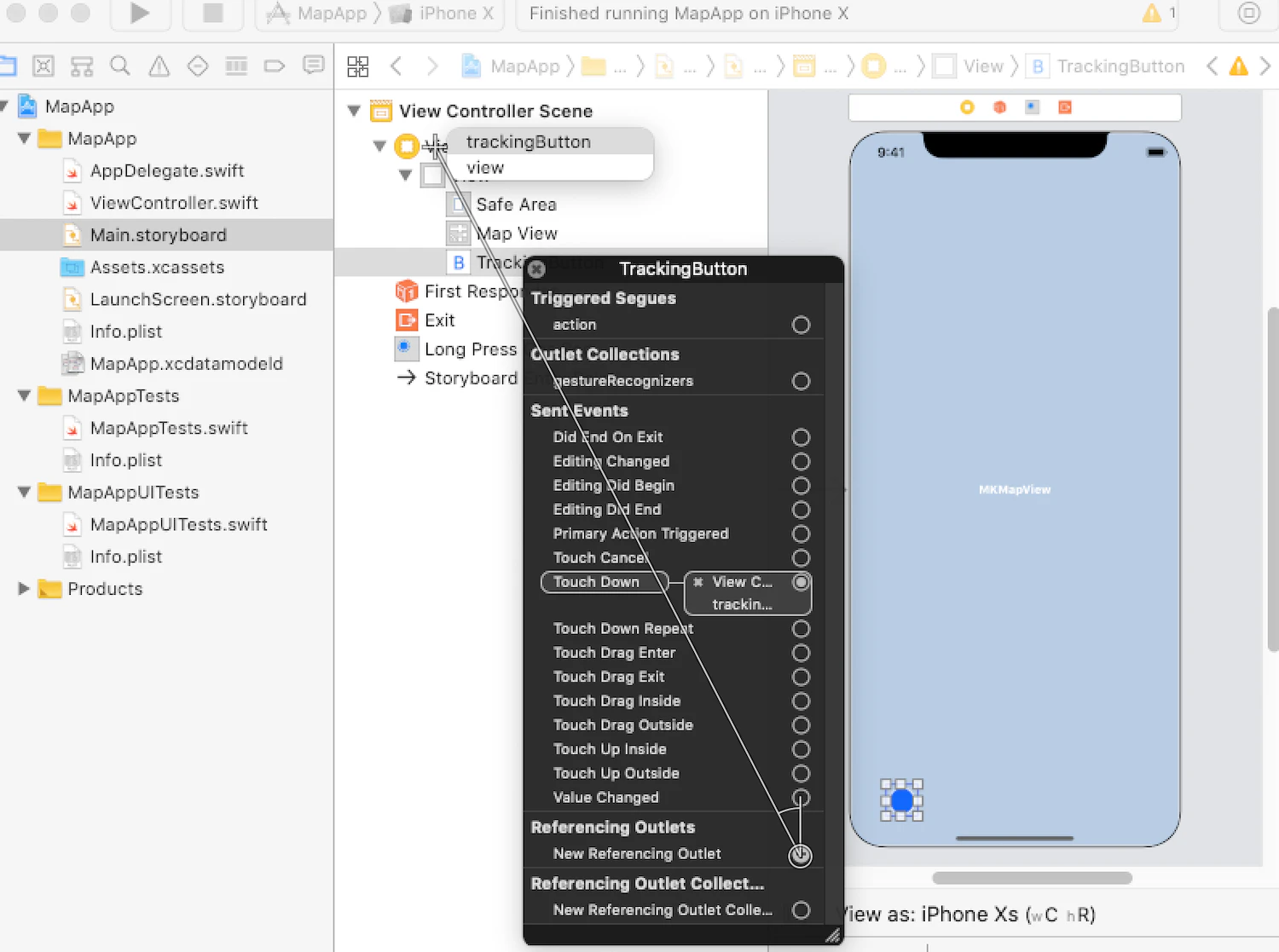Click New Referencing Outlet Collection circle

click(x=801, y=910)
